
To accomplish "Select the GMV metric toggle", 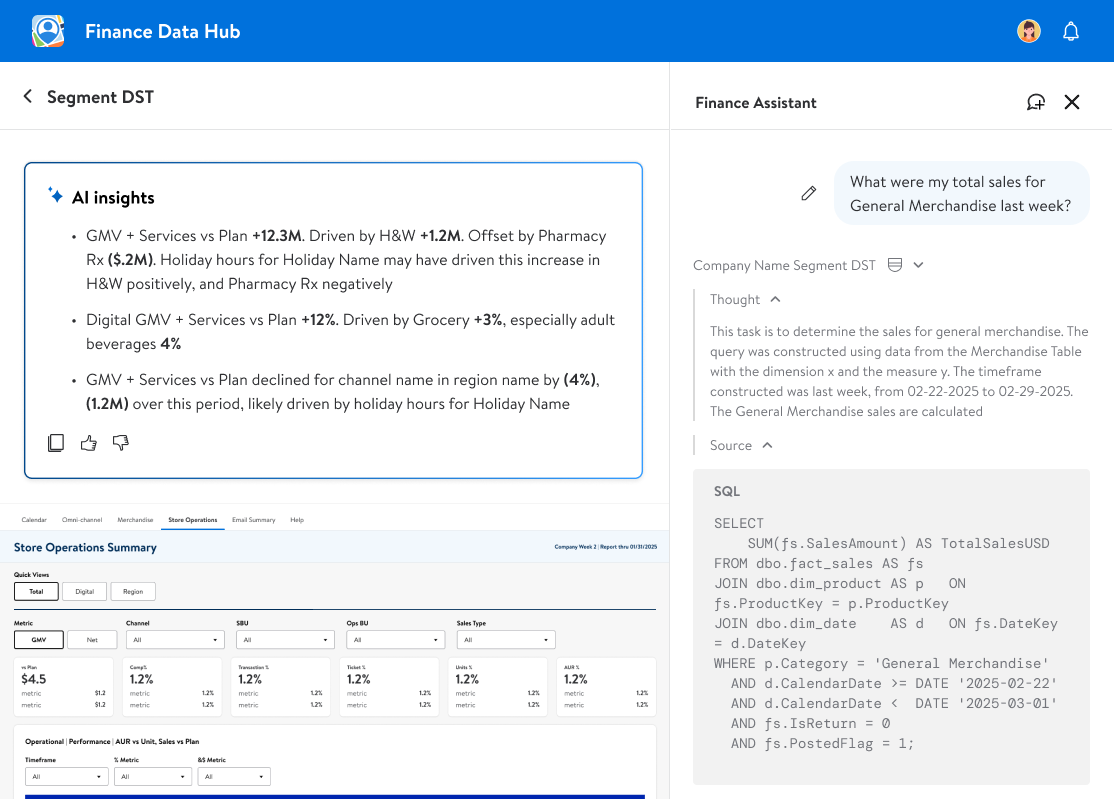I will 39,639.
